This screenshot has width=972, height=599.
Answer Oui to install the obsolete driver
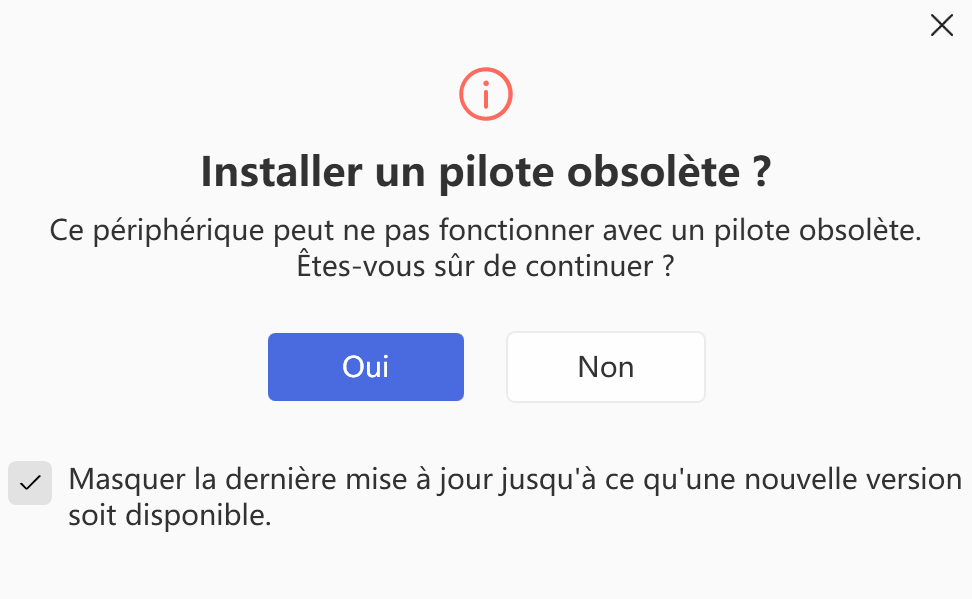[366, 366]
